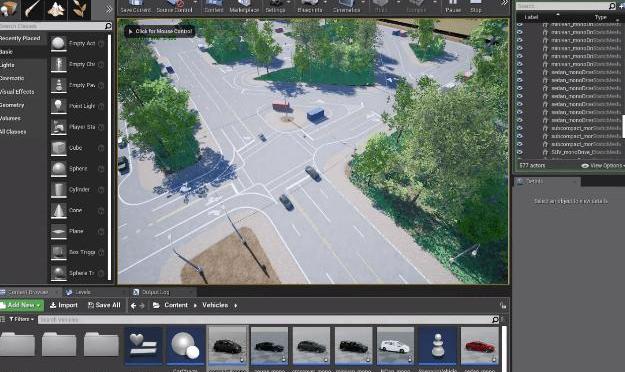Click the Content Browser search magnifier icon
The height and width of the screenshot is (372, 625).
495,319
